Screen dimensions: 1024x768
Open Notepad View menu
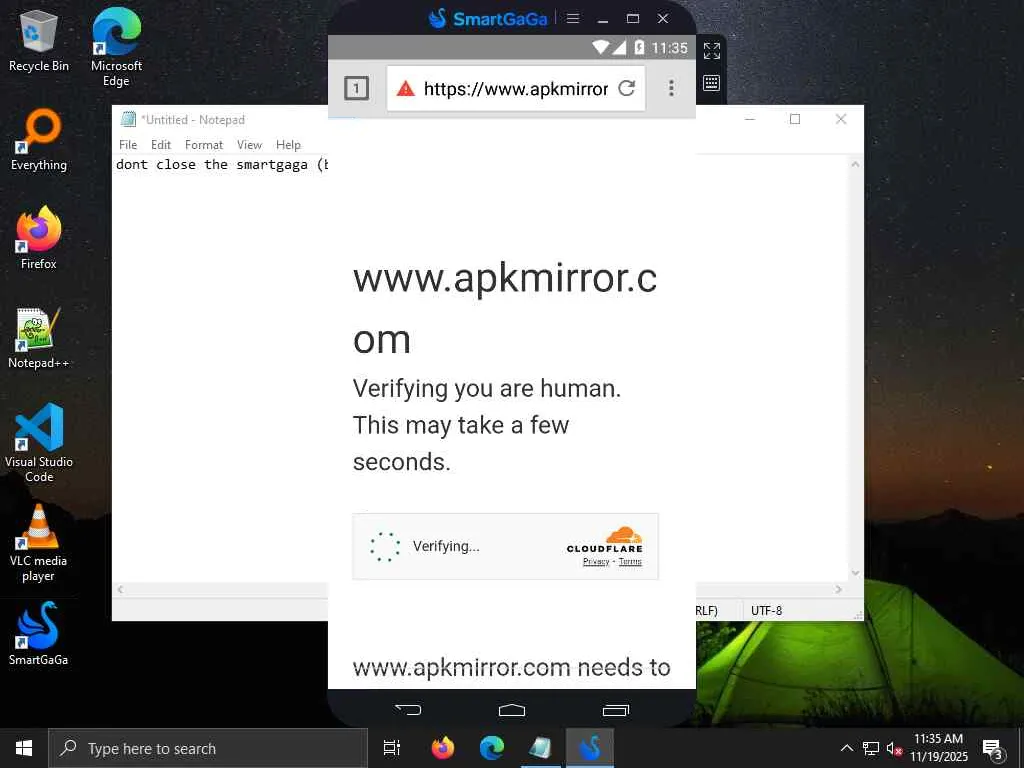[249, 145]
